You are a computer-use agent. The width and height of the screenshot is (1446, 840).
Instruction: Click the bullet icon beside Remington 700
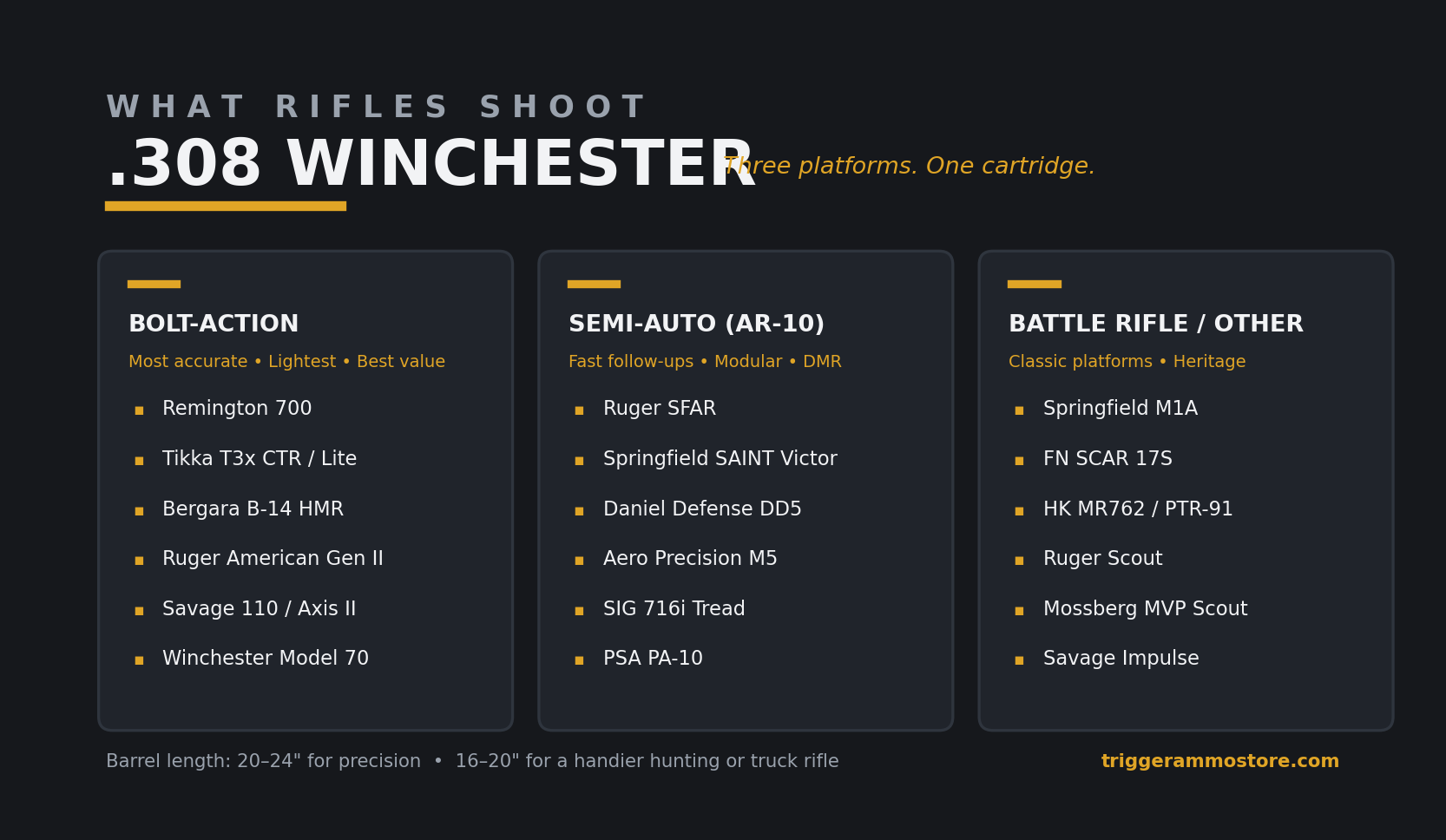point(139,410)
